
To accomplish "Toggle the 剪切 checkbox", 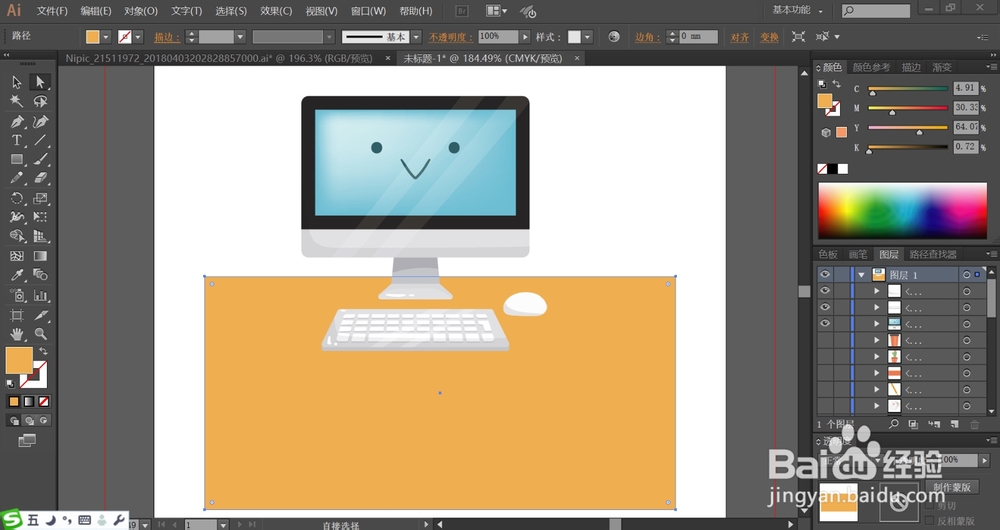I will coord(929,506).
